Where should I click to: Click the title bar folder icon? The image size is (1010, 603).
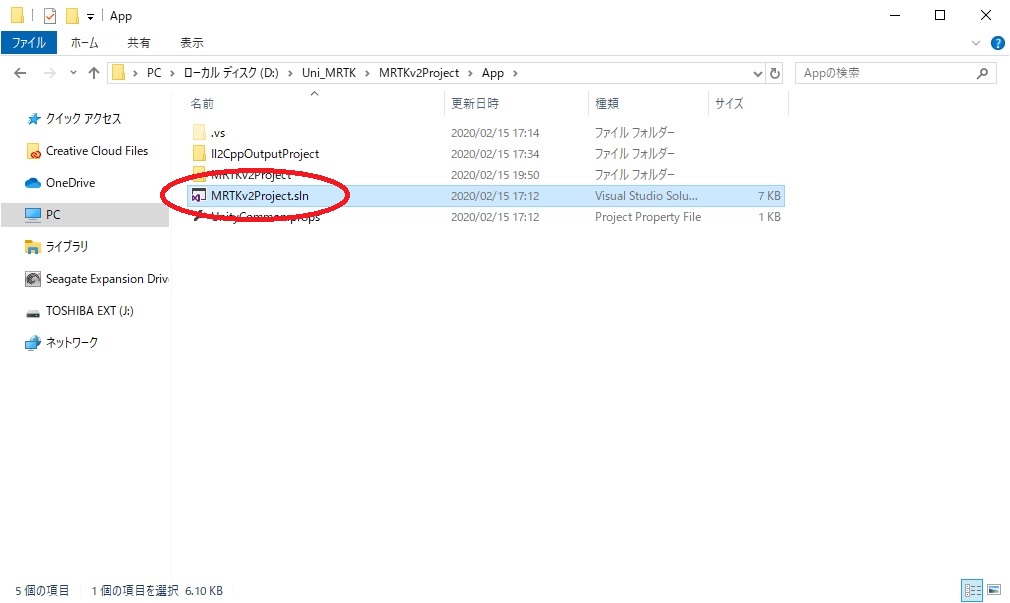[17, 15]
